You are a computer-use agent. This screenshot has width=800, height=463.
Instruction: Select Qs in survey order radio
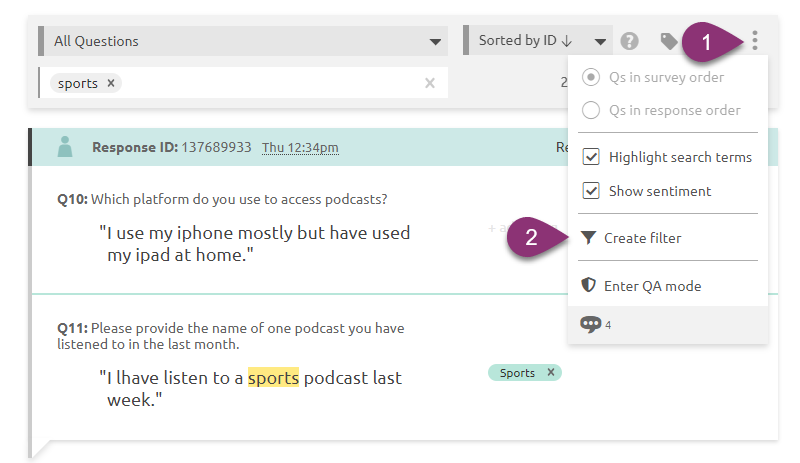591,77
